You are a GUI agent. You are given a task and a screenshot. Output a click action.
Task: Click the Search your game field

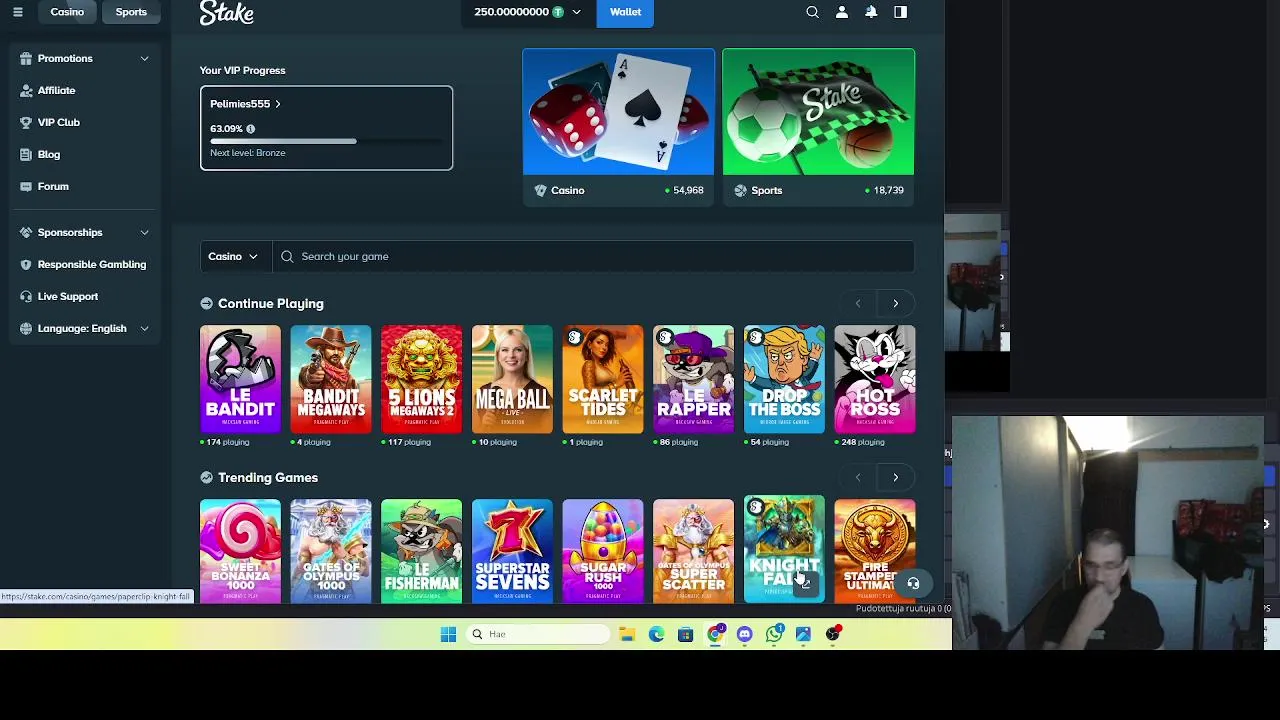[593, 256]
